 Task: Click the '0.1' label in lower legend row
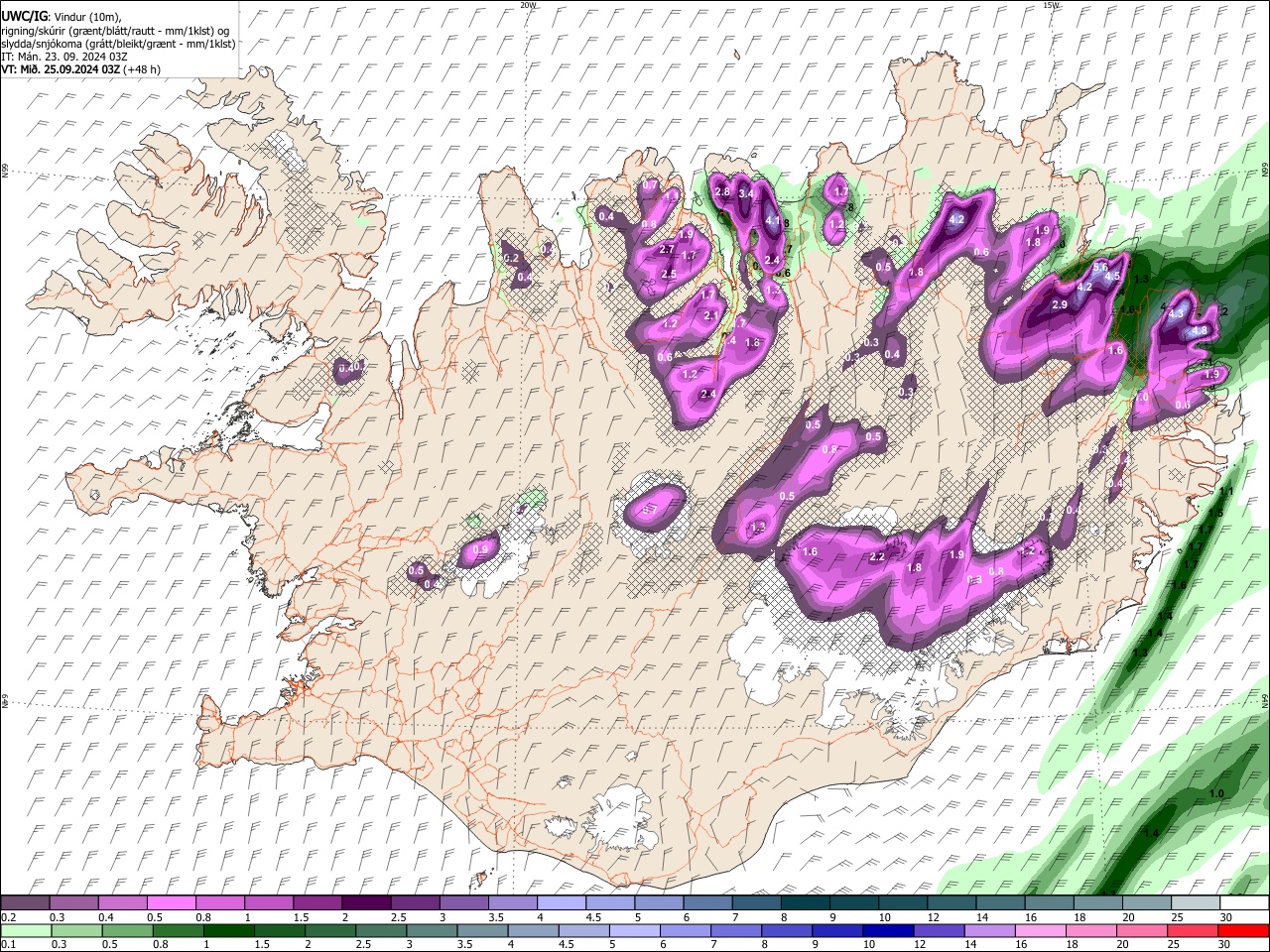point(9,944)
